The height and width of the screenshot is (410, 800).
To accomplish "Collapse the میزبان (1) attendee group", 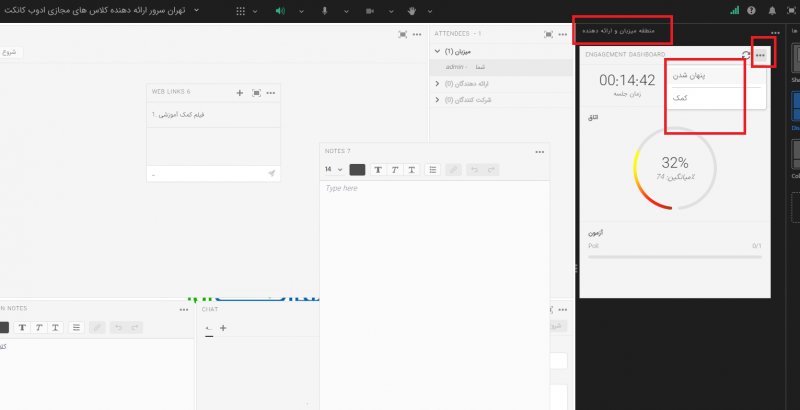I will pyautogui.click(x=437, y=51).
